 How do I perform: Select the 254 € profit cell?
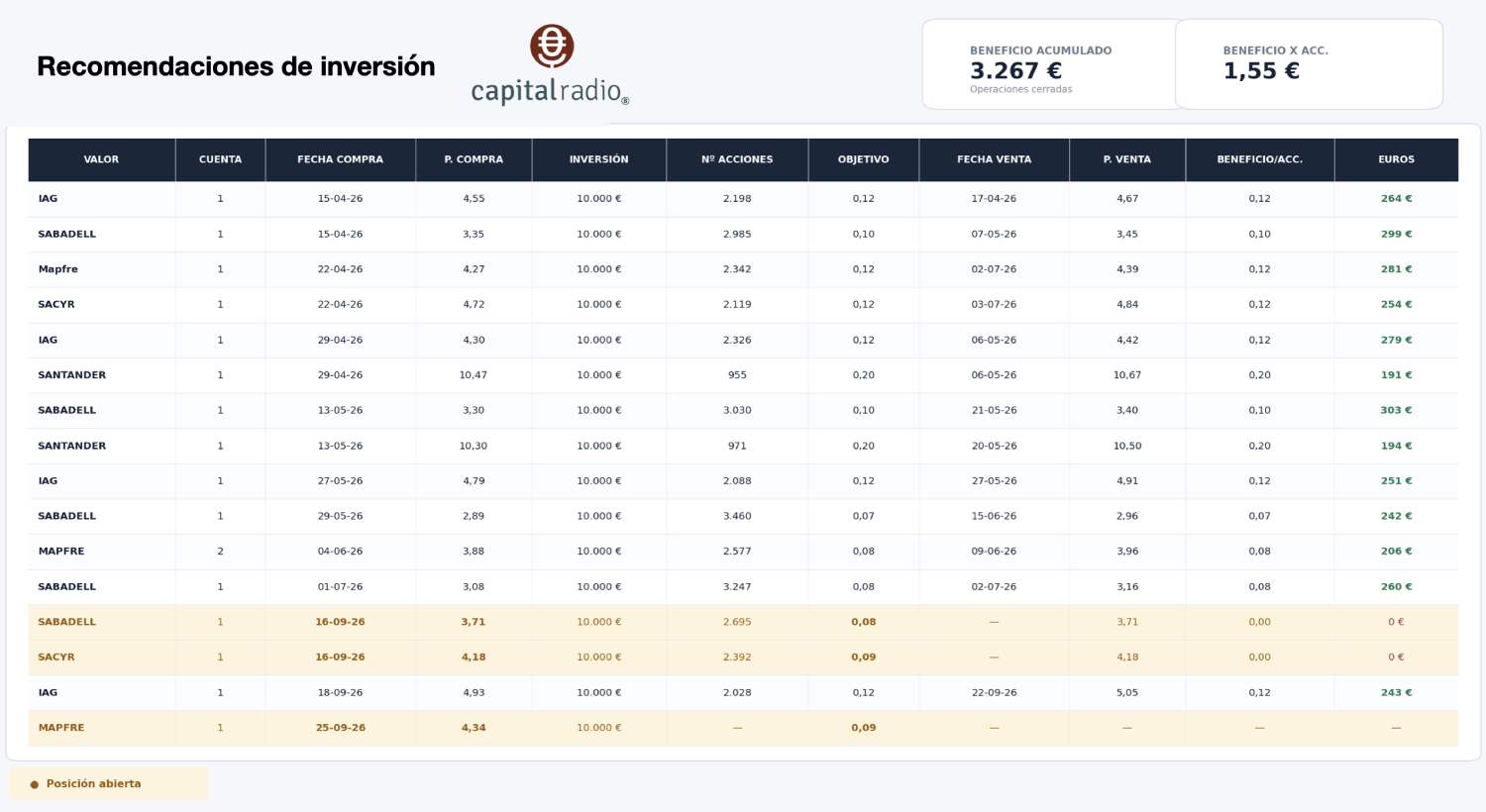(1396, 305)
